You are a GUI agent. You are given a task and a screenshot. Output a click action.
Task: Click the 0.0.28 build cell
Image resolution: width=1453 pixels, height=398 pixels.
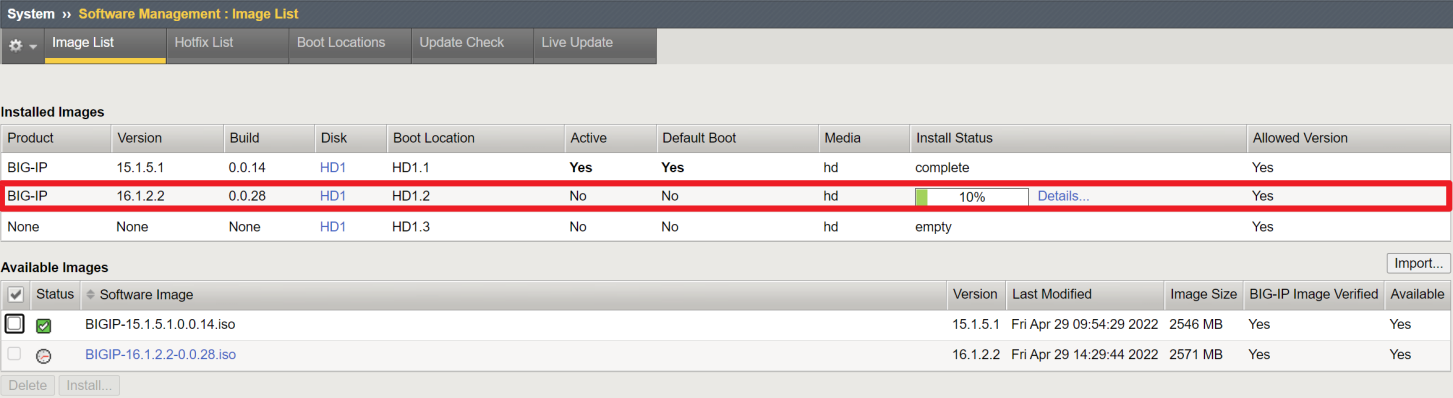click(x=247, y=196)
